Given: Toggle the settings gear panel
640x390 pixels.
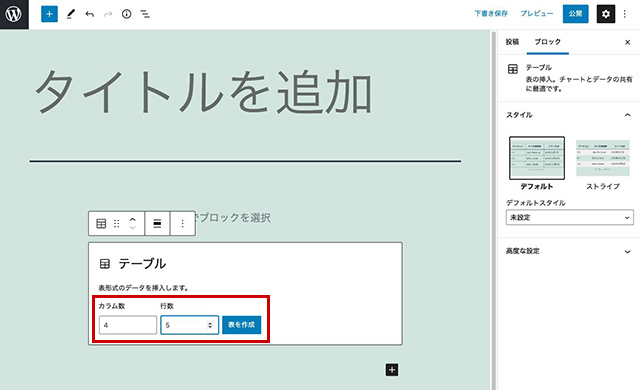Looking at the screenshot, I should pos(606,14).
